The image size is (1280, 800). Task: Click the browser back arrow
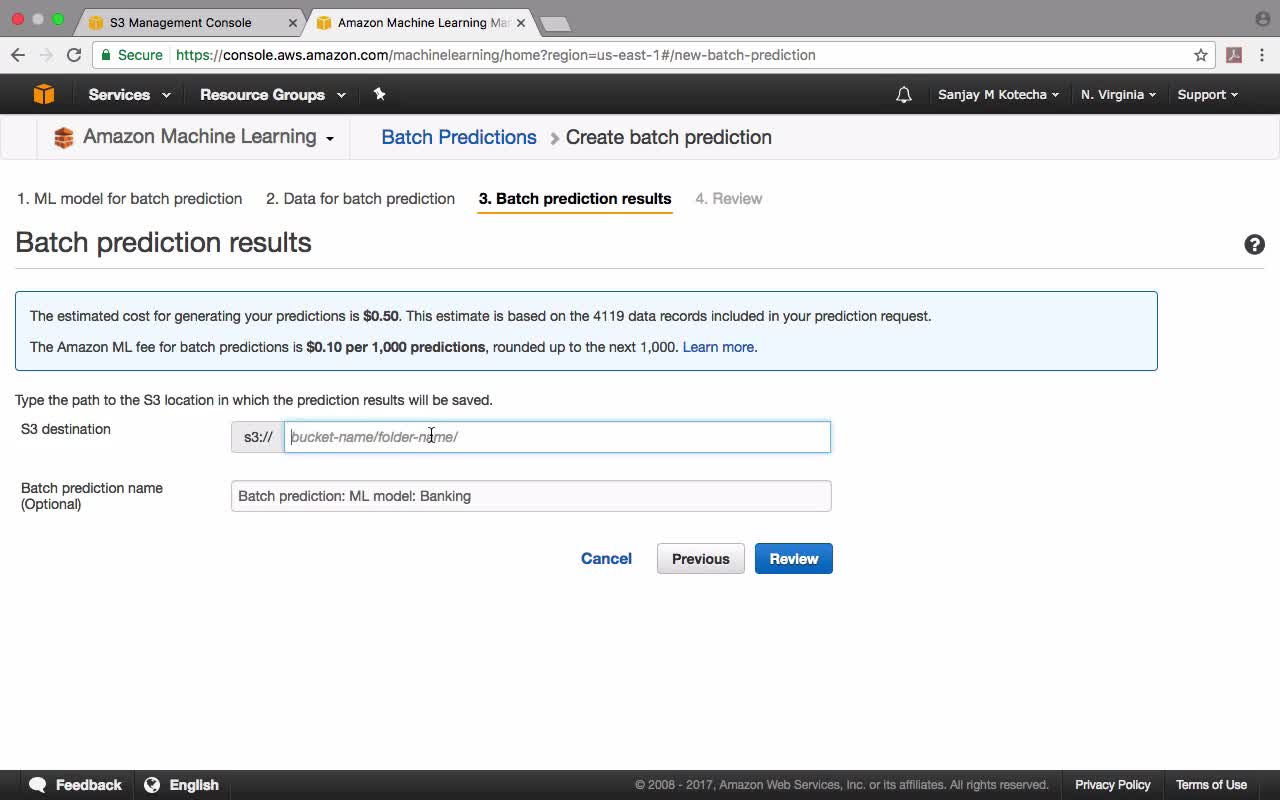(x=18, y=55)
